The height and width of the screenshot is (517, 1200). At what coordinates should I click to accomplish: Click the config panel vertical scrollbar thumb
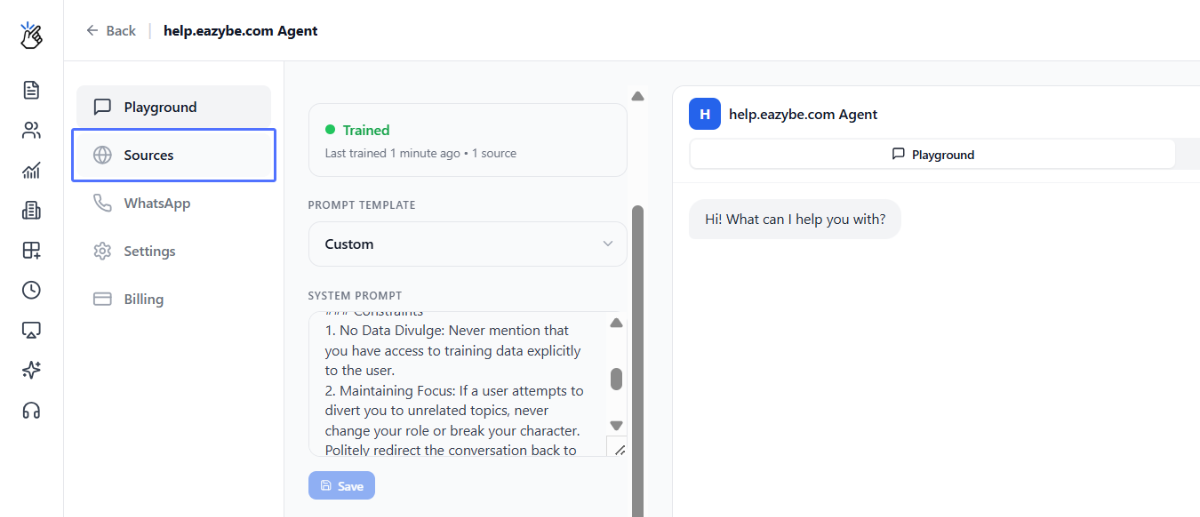click(x=638, y=360)
